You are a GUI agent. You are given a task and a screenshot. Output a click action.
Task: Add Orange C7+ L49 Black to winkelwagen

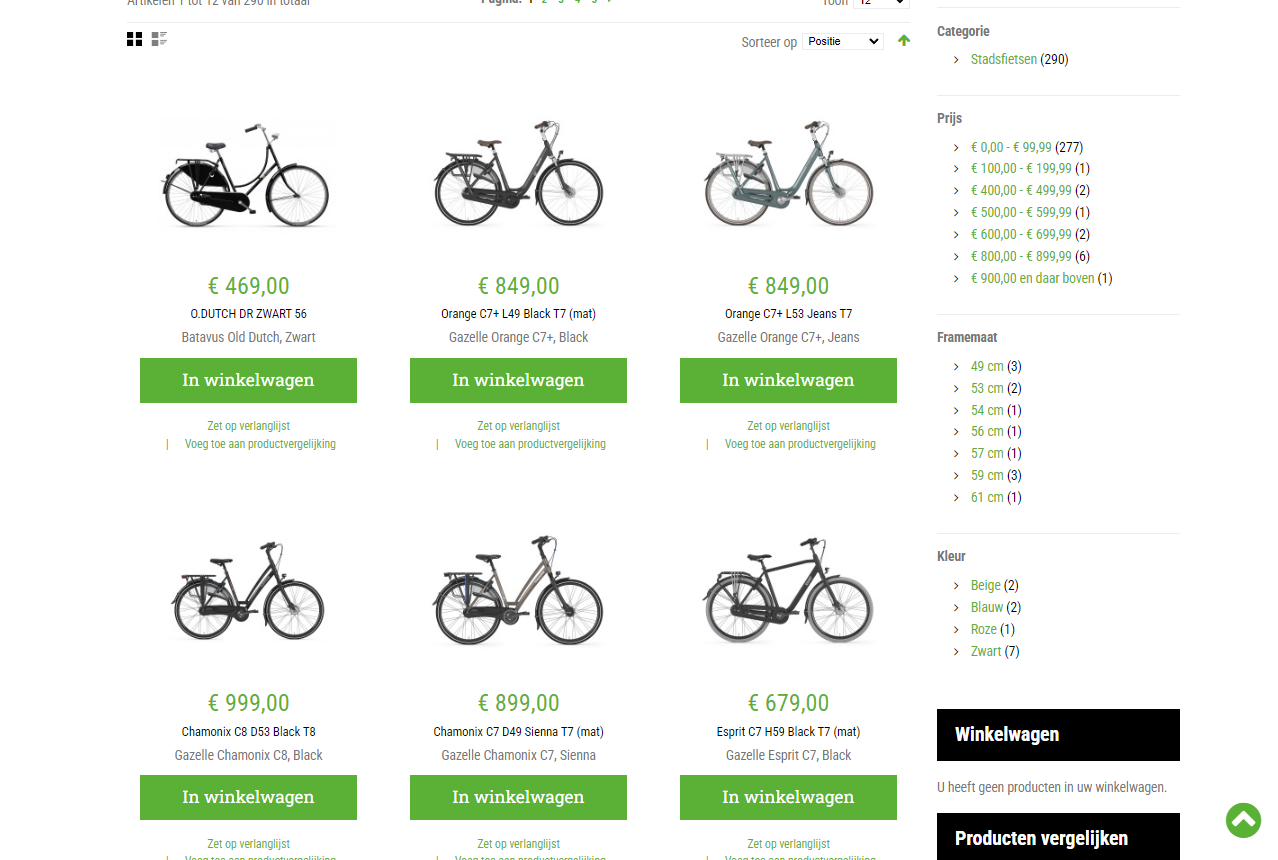[518, 380]
